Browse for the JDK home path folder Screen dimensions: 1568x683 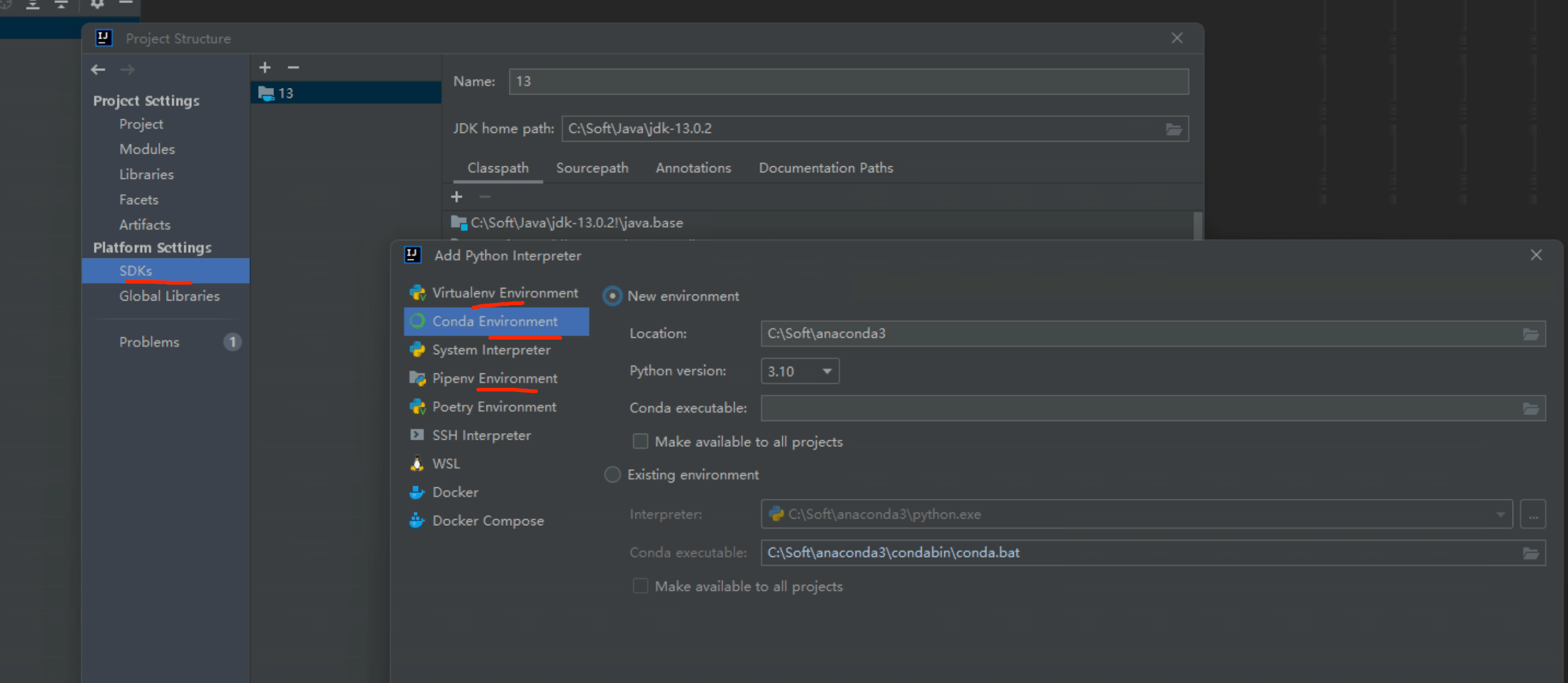coord(1173,129)
